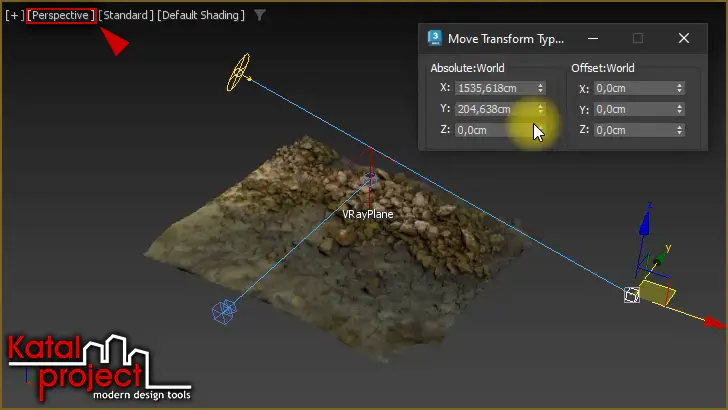Viewport: 728px width, 410px height.
Task: Minimize the Move Transform Type-In dialog
Action: click(x=593, y=39)
